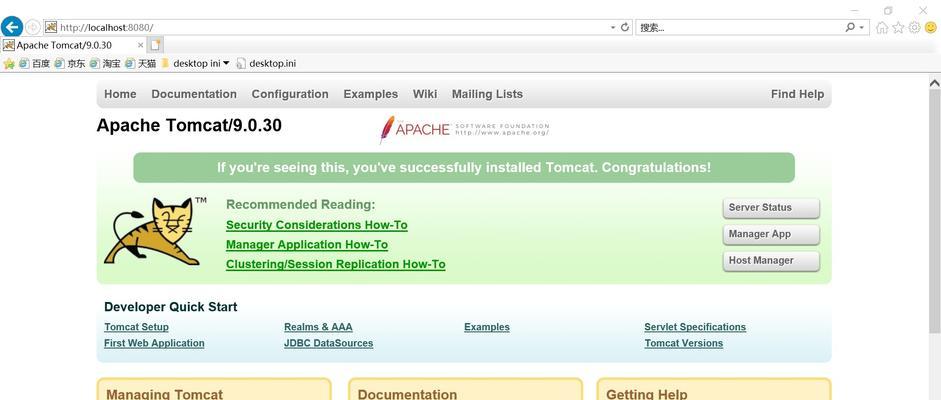Open Mailing Lists in the nav bar
The height and width of the screenshot is (400, 941).
point(487,94)
